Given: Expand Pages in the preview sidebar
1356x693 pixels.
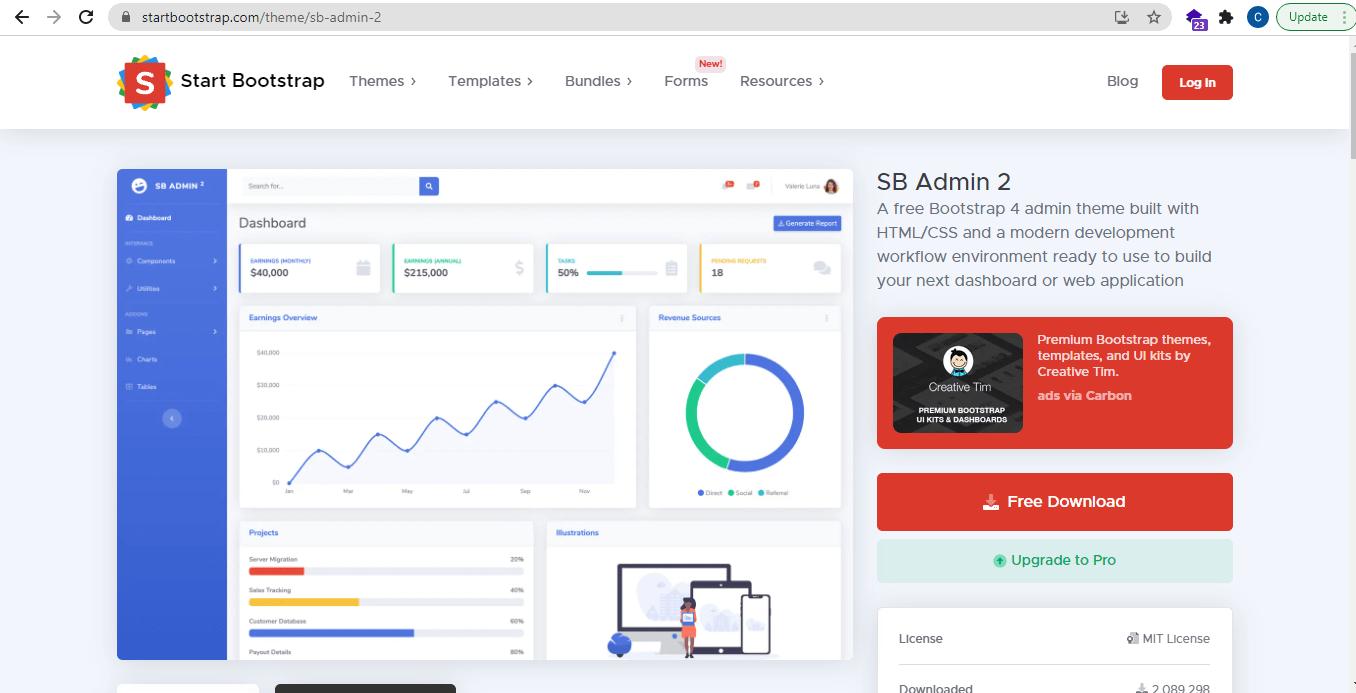Looking at the screenshot, I should (171, 332).
